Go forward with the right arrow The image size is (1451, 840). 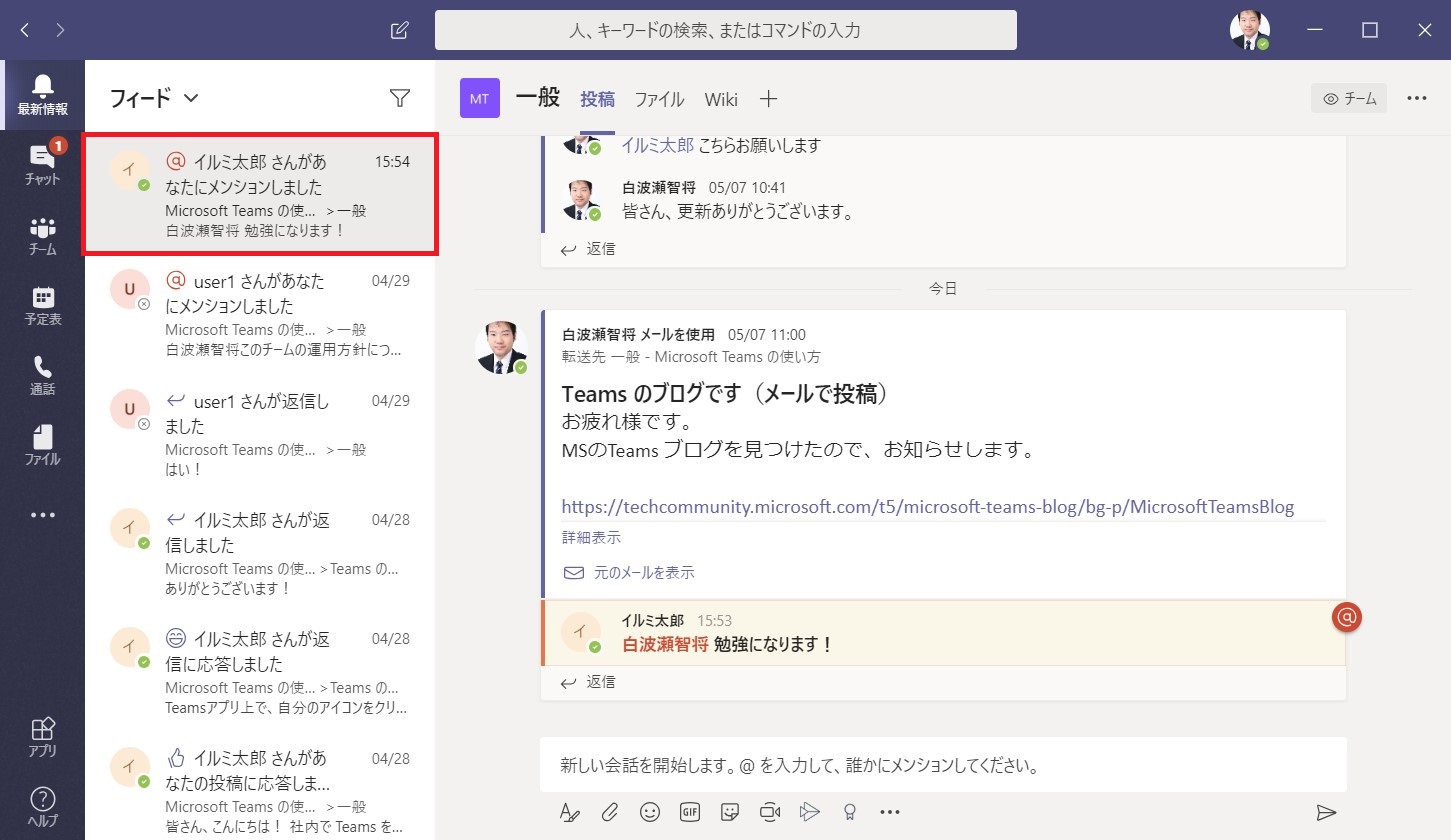[61, 30]
